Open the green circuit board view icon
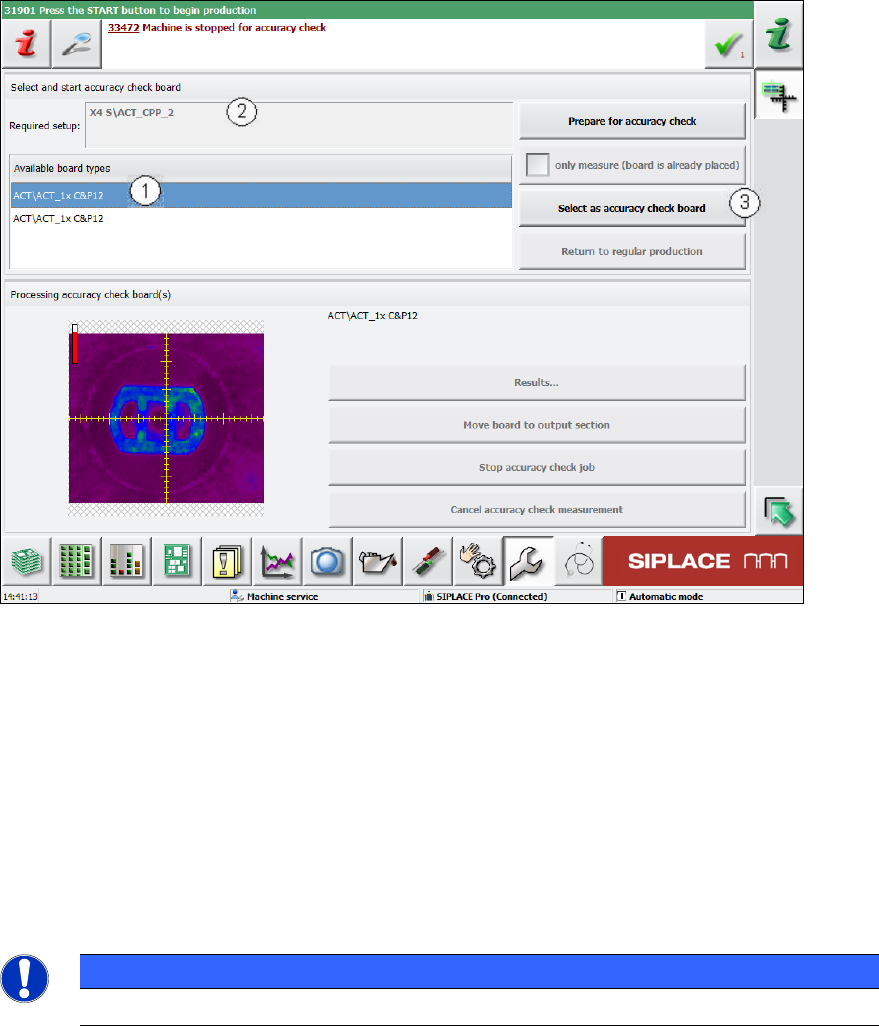Viewport: 879px width, 1026px height. click(x=177, y=561)
